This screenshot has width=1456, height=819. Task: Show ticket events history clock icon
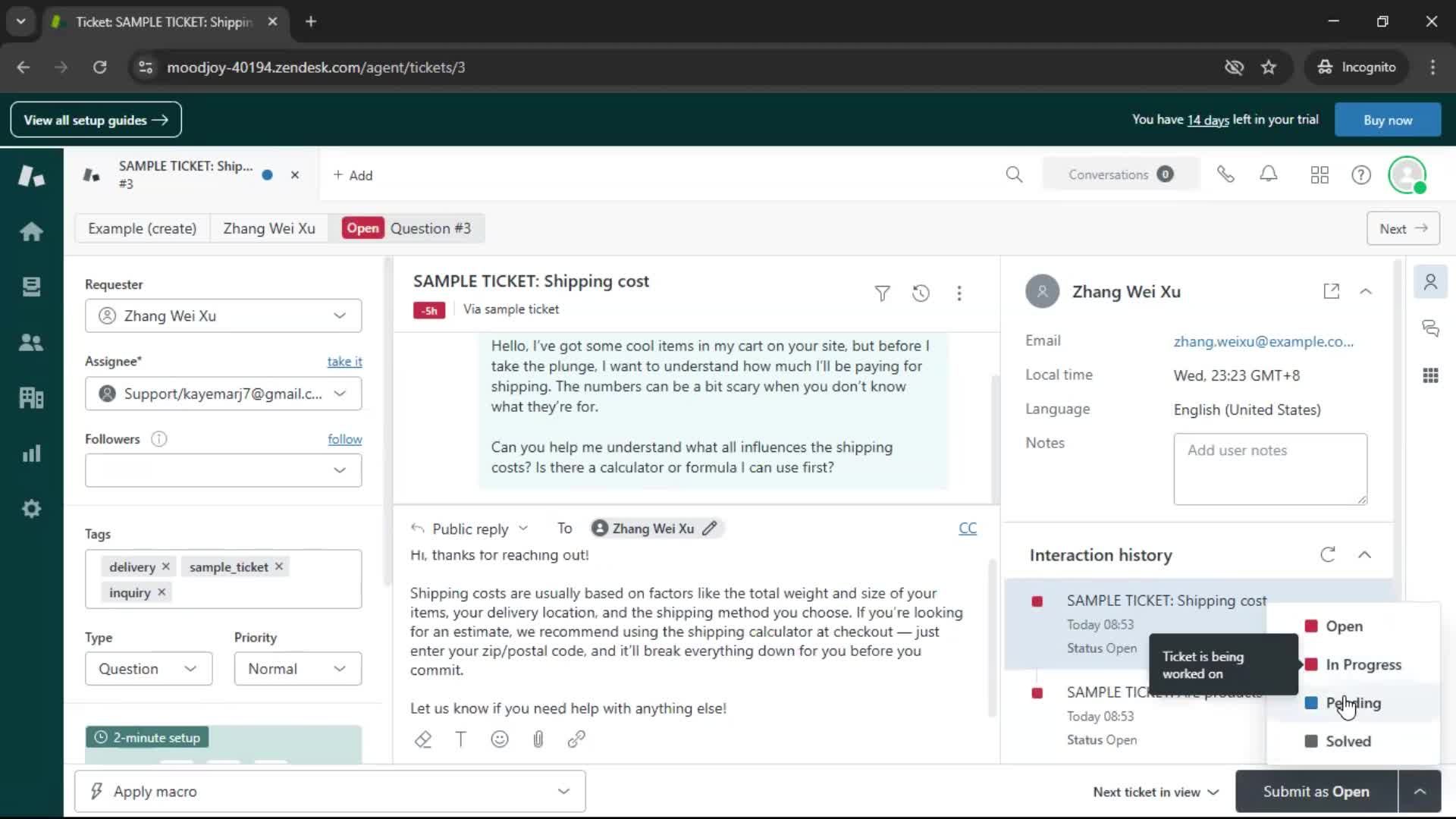(x=921, y=293)
